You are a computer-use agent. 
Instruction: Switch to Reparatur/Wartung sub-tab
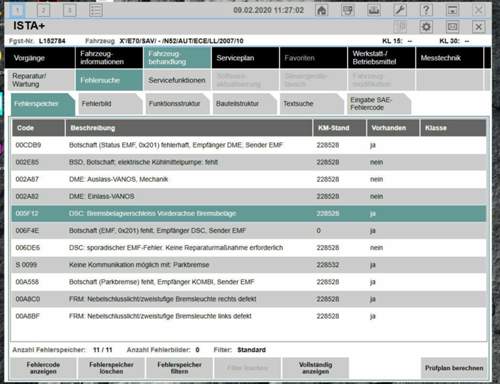40,80
